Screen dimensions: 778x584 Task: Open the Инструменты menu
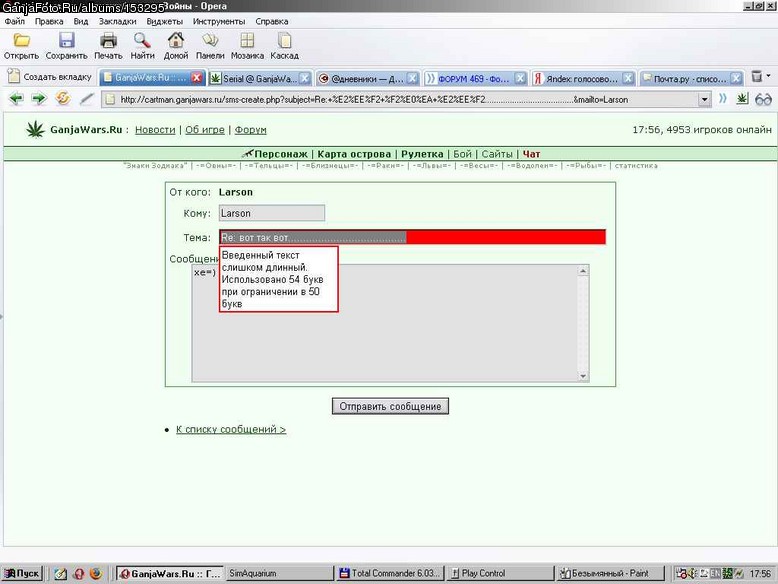click(x=219, y=21)
